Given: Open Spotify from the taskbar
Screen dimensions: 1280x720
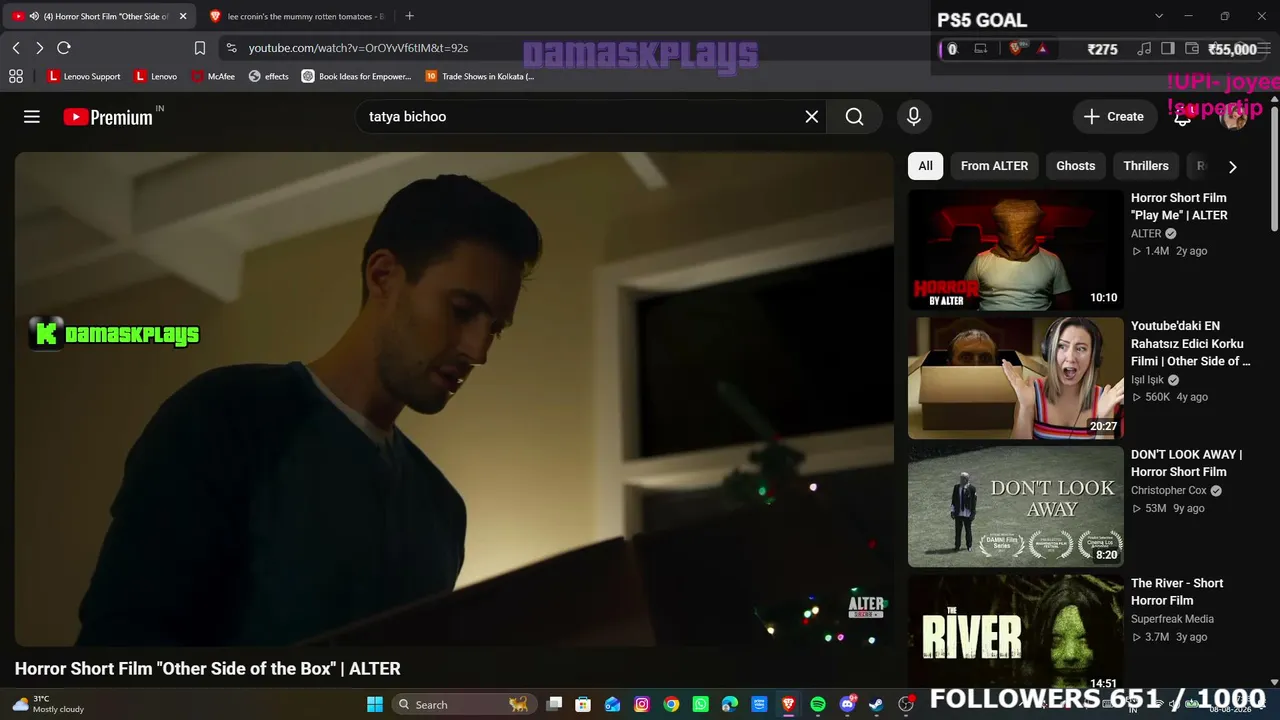Looking at the screenshot, I should pyautogui.click(x=817, y=704).
